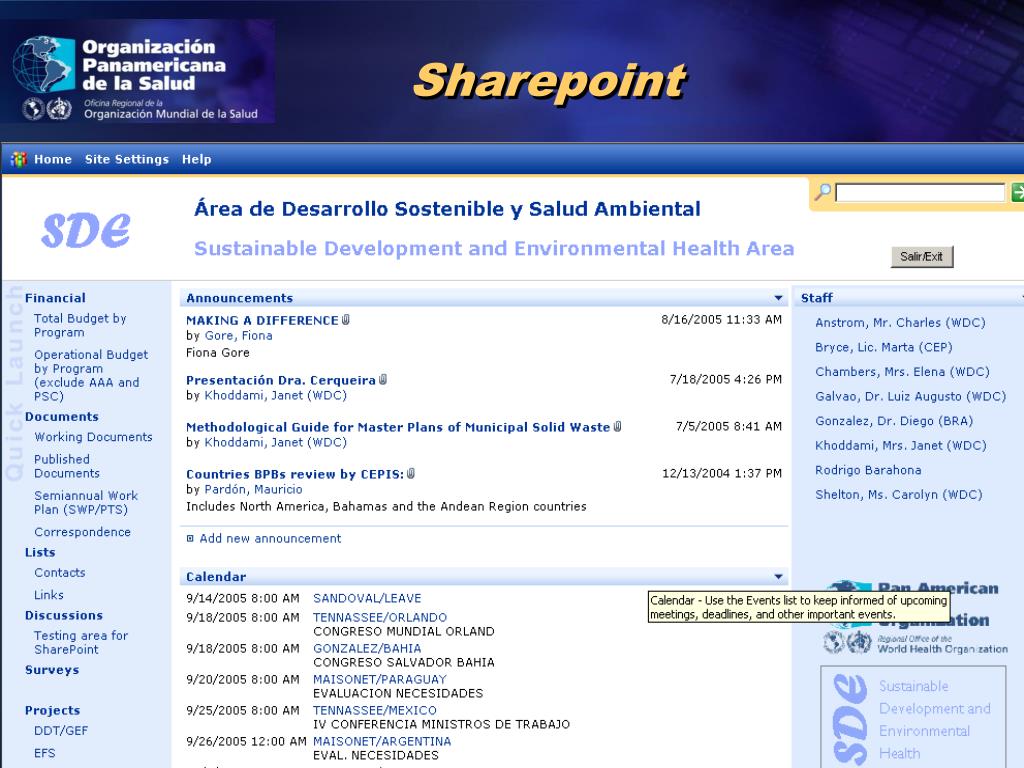Open the Lists heading in Quick Launch
Viewport: 1024px width, 768px height.
[40, 552]
